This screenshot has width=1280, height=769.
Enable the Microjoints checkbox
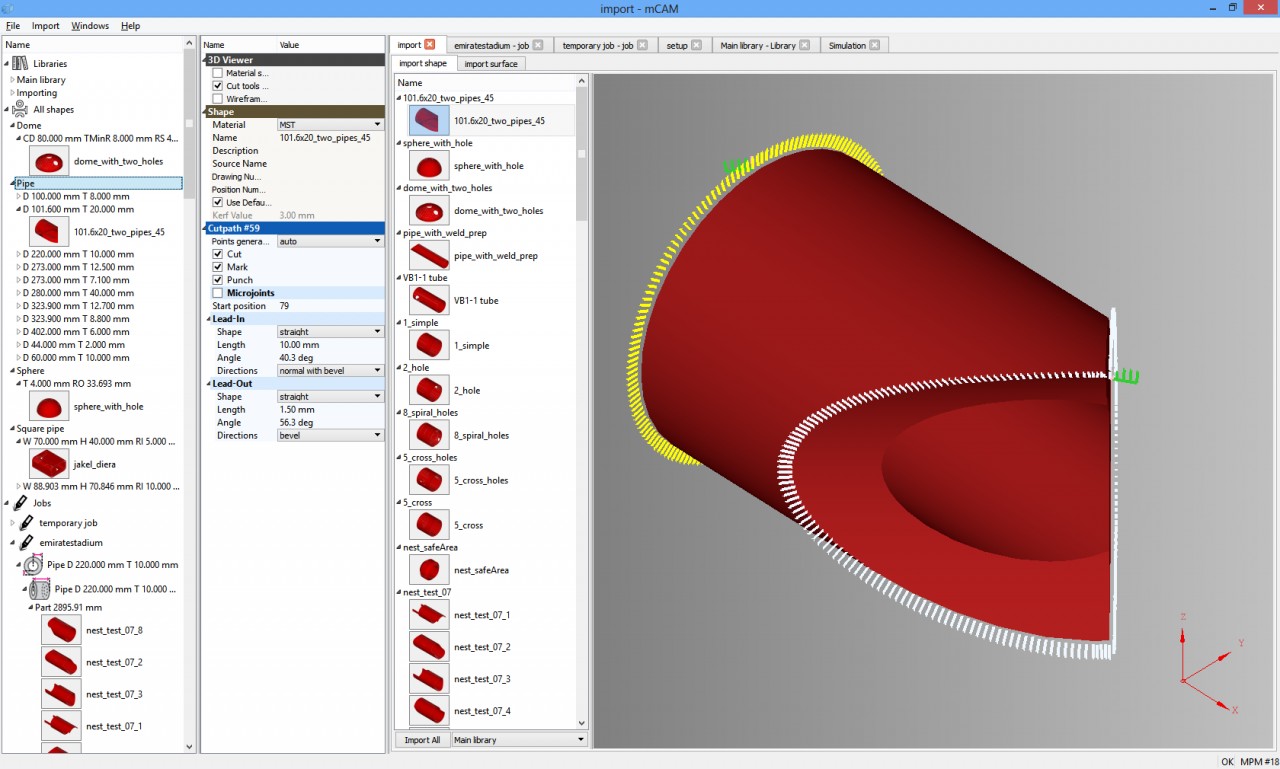[218, 293]
